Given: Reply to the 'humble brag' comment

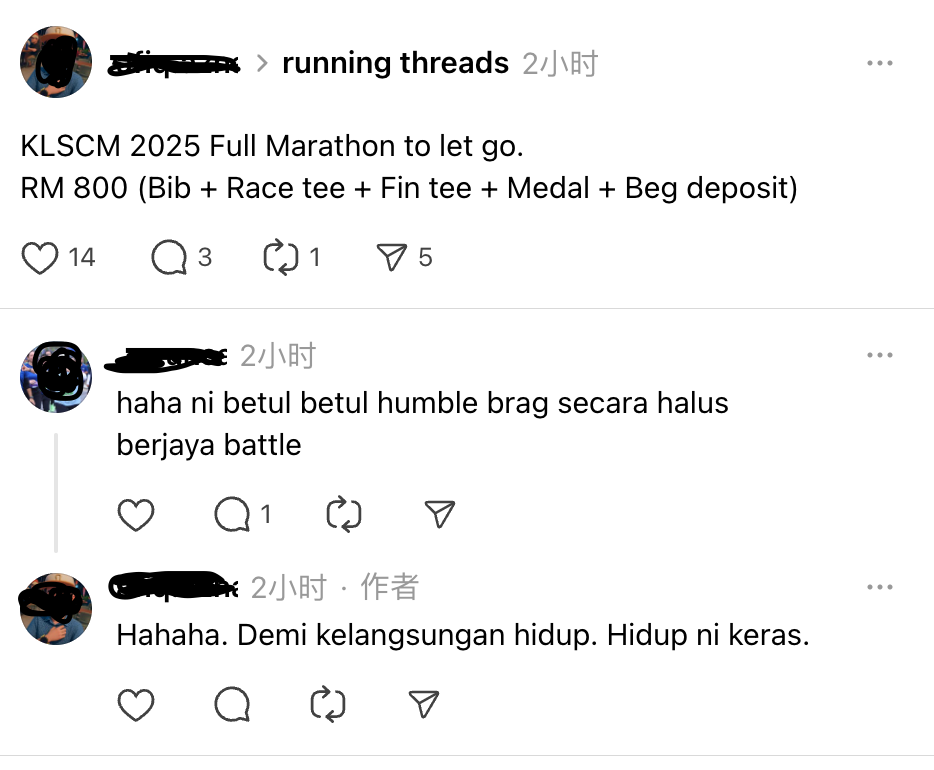Looking at the screenshot, I should 232,515.
